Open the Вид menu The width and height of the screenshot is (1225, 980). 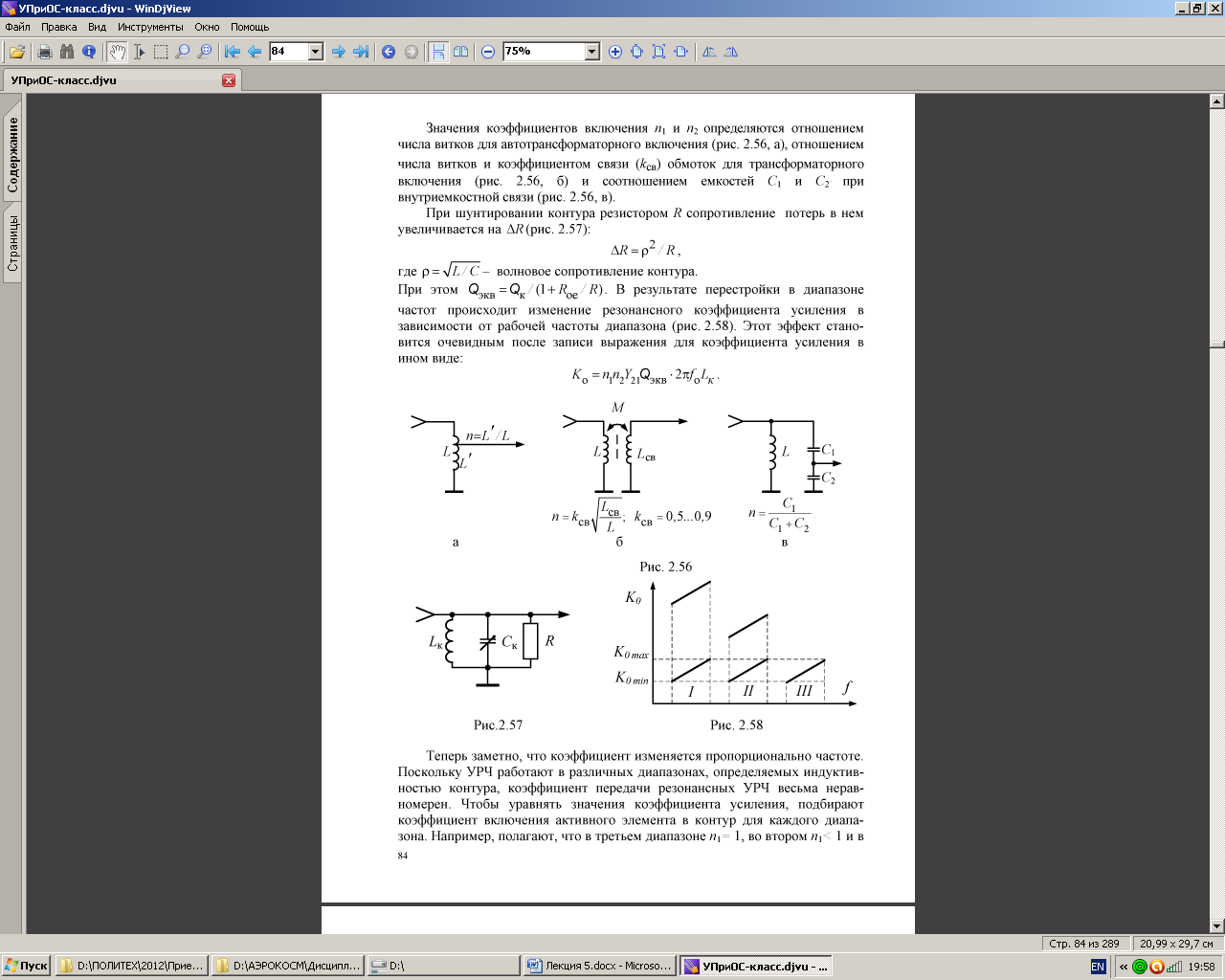97,27
